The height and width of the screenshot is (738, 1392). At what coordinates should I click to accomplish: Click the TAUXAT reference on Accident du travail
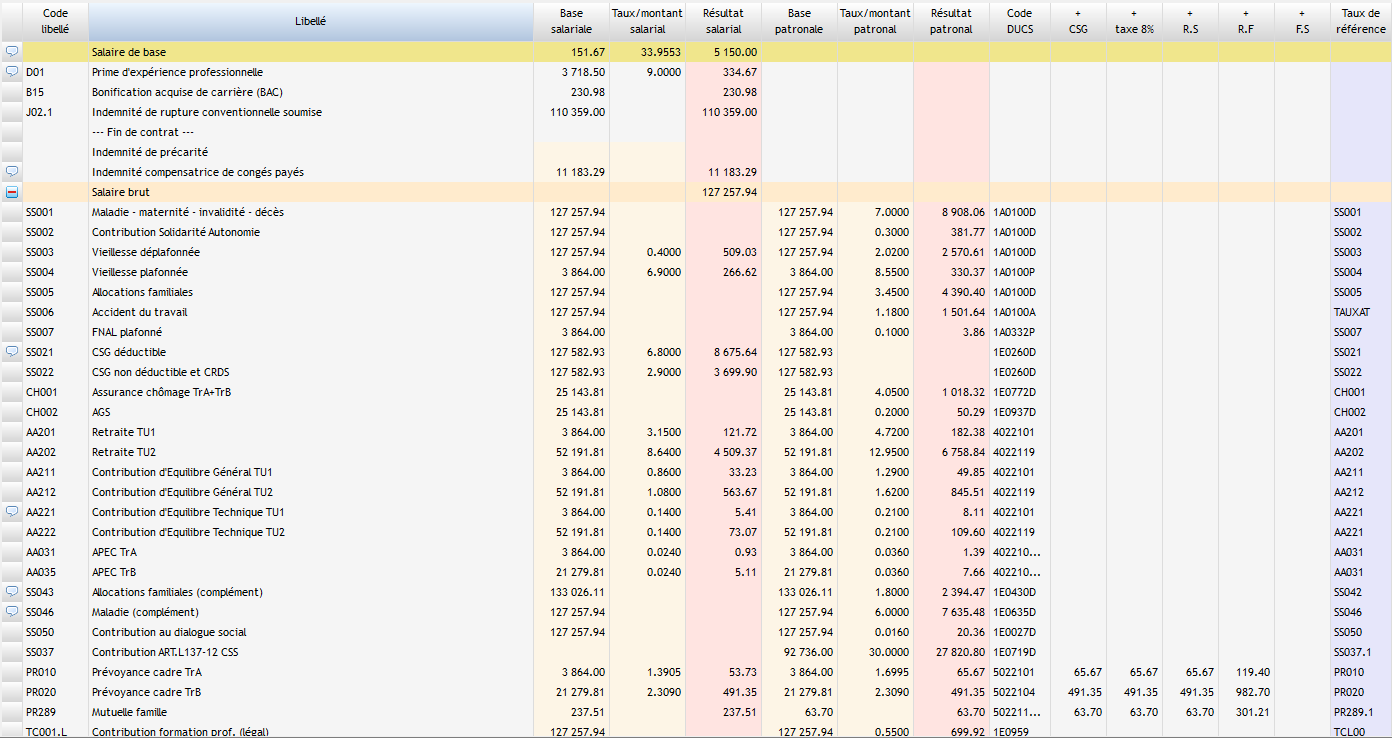1351,312
